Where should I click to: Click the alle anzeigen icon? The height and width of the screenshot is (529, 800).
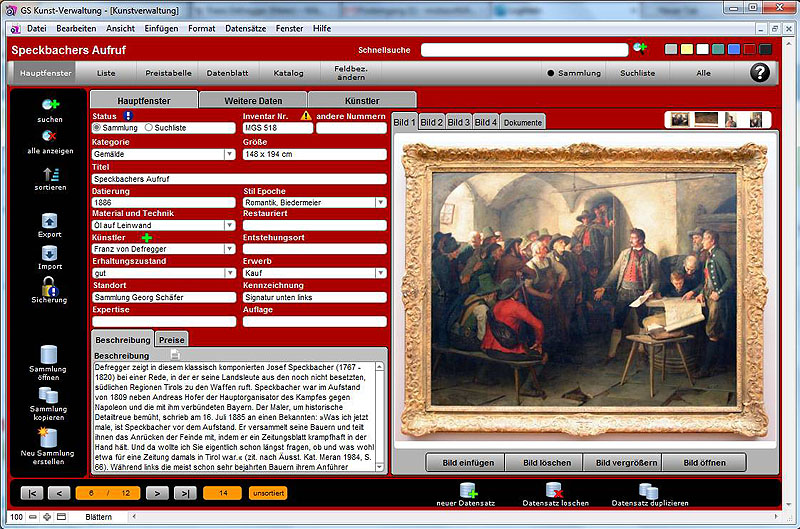tap(49, 136)
